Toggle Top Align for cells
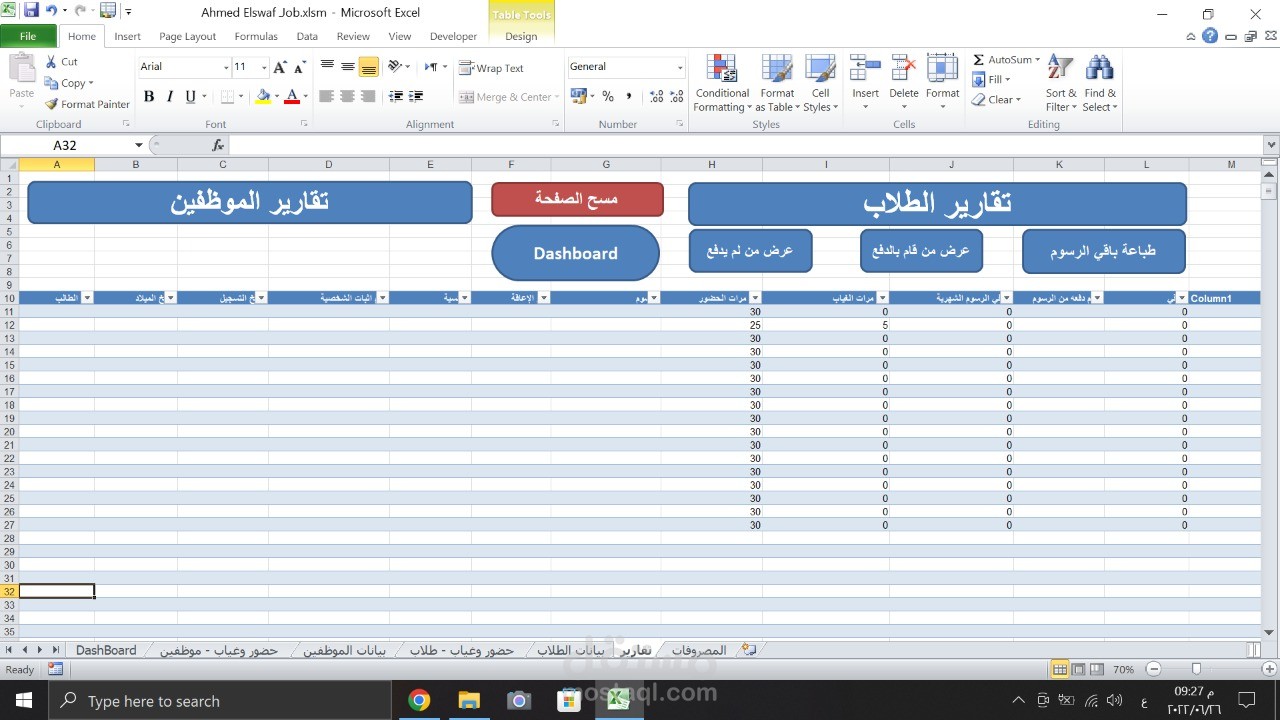Image resolution: width=1280 pixels, height=720 pixels. pyautogui.click(x=327, y=67)
